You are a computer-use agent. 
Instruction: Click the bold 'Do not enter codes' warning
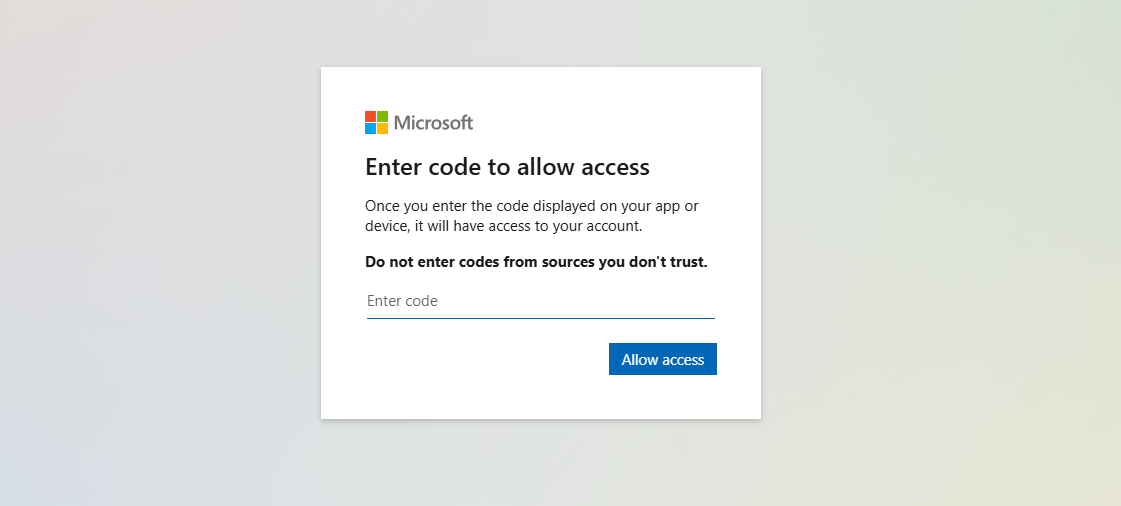click(536, 262)
